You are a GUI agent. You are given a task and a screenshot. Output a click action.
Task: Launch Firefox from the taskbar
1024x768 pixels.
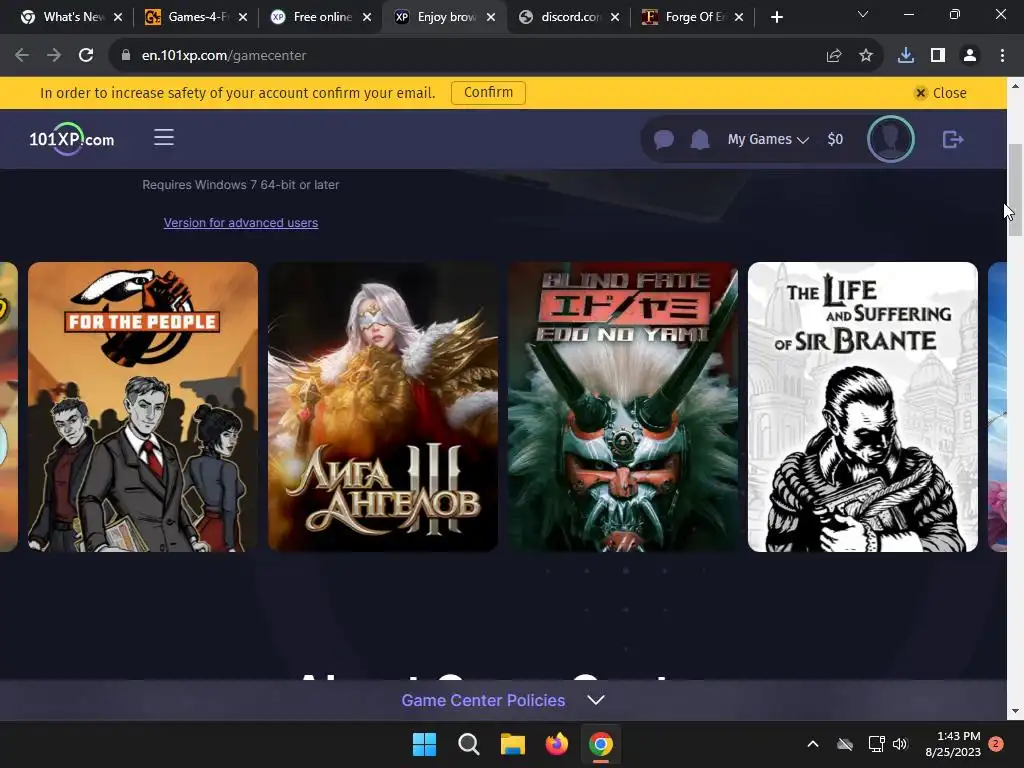pos(556,744)
